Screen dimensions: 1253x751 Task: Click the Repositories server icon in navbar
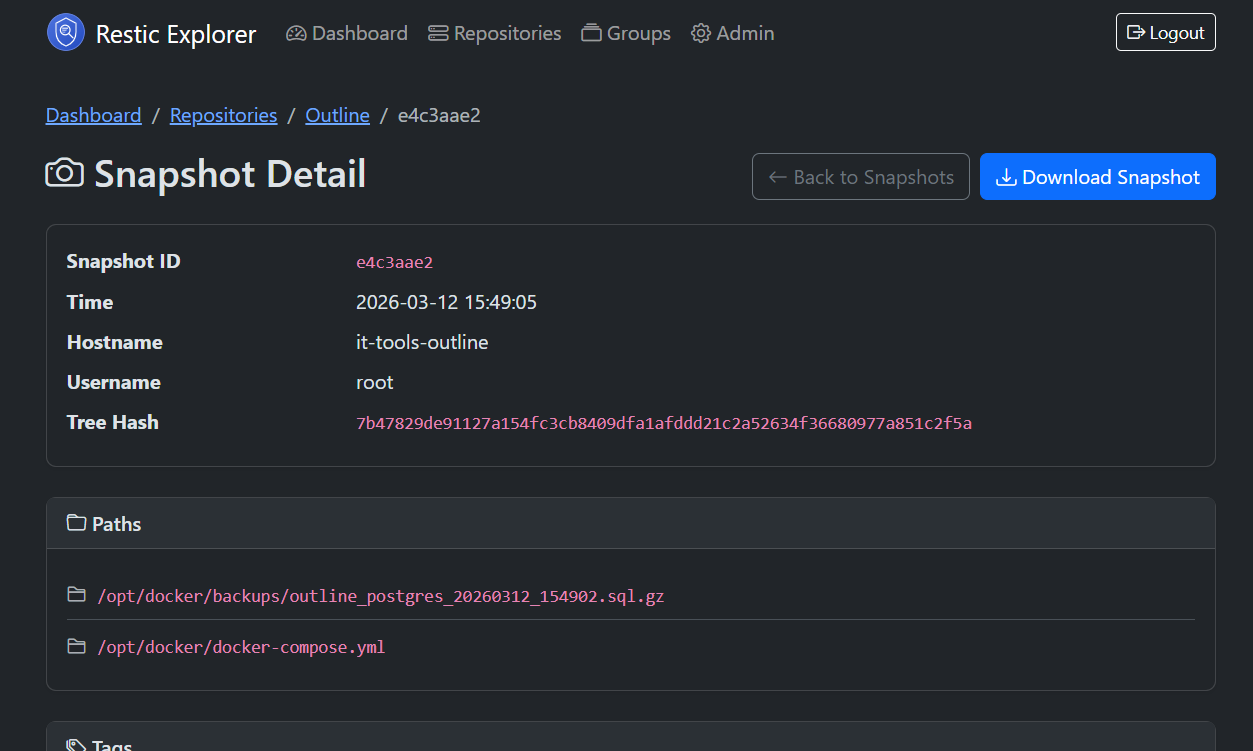tap(438, 33)
